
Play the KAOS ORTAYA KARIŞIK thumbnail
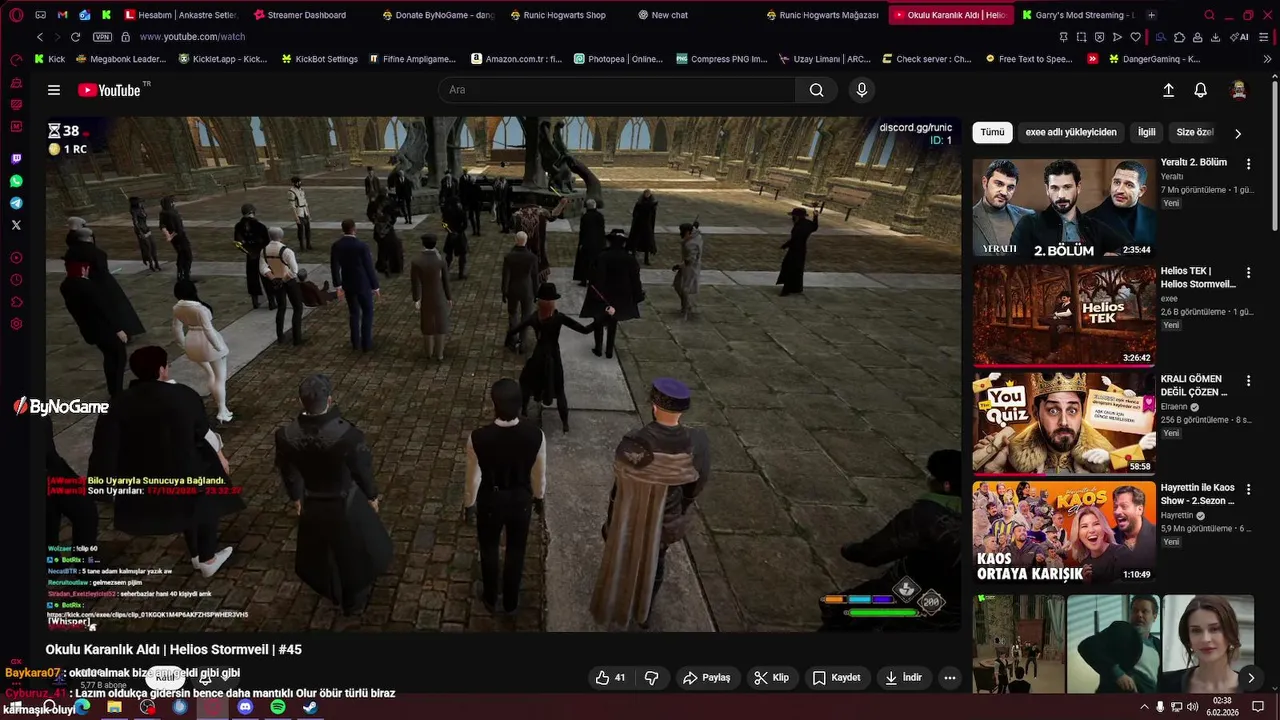coord(1064,533)
